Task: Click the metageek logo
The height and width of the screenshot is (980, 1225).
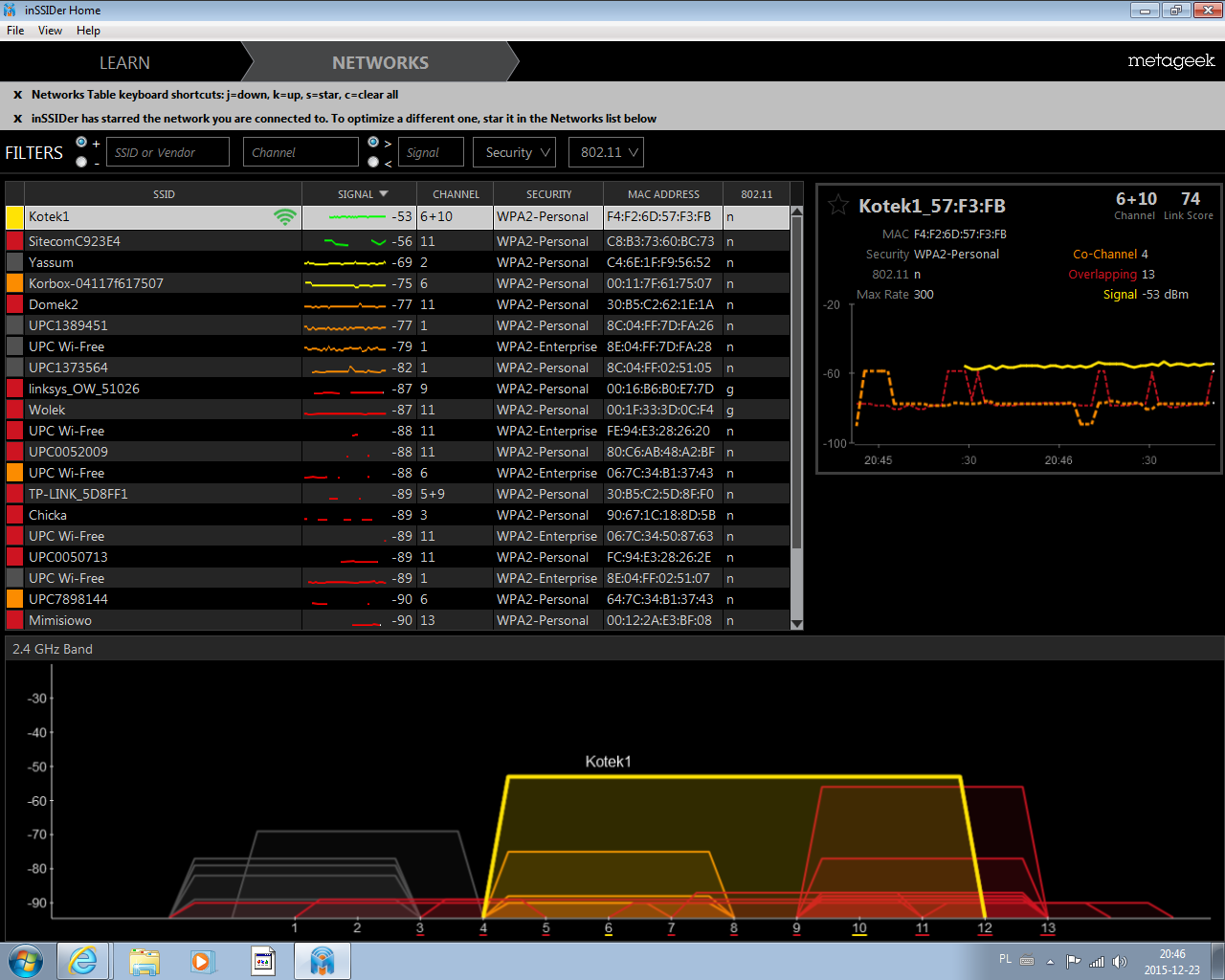Action: point(1170,61)
